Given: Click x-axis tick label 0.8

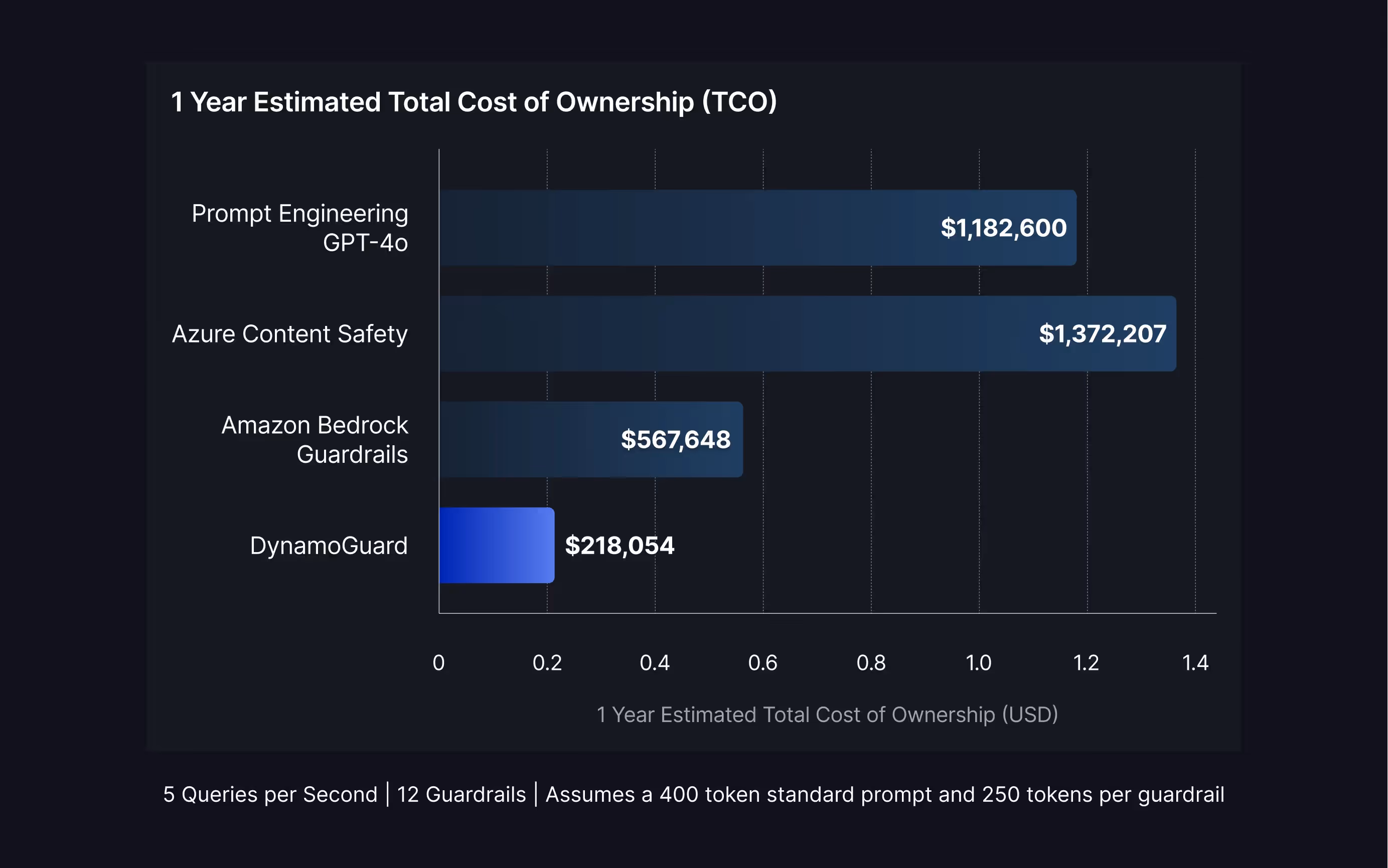Looking at the screenshot, I should pyautogui.click(x=871, y=663).
